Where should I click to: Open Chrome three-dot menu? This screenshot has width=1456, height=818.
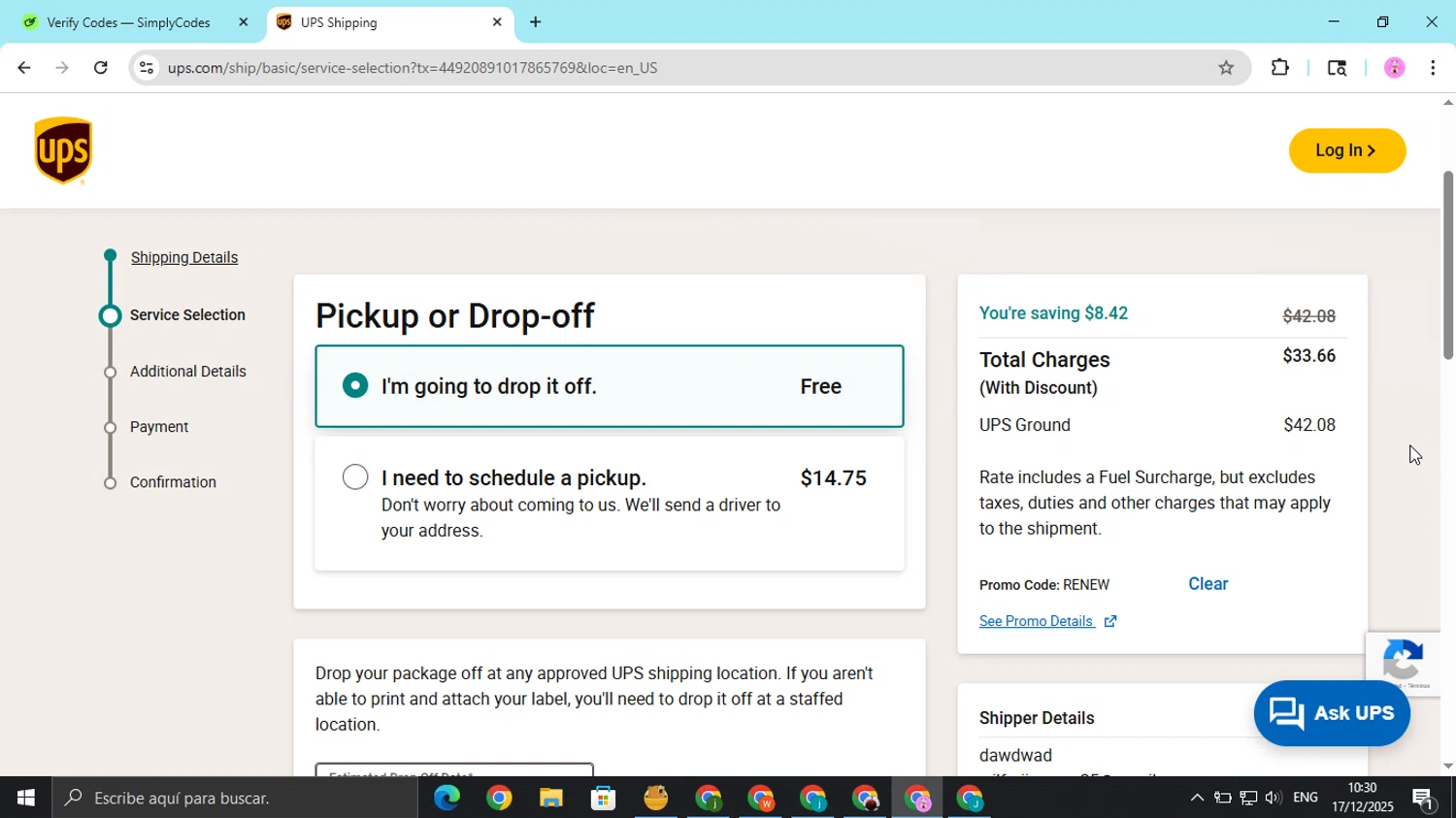1433,68
